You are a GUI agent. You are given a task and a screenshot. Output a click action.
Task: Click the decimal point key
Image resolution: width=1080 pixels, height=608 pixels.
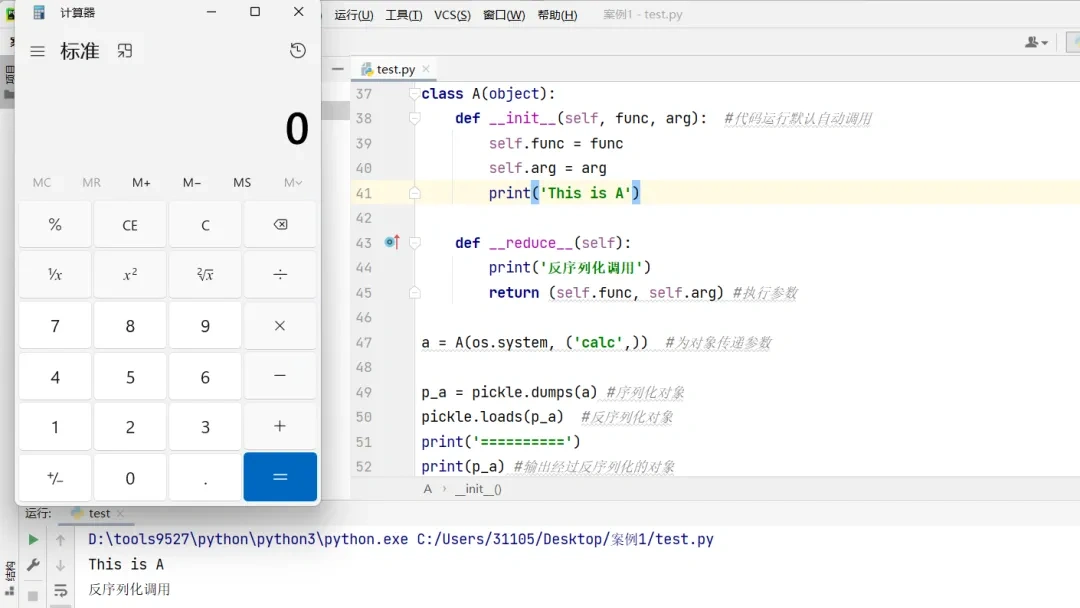pyautogui.click(x=205, y=477)
